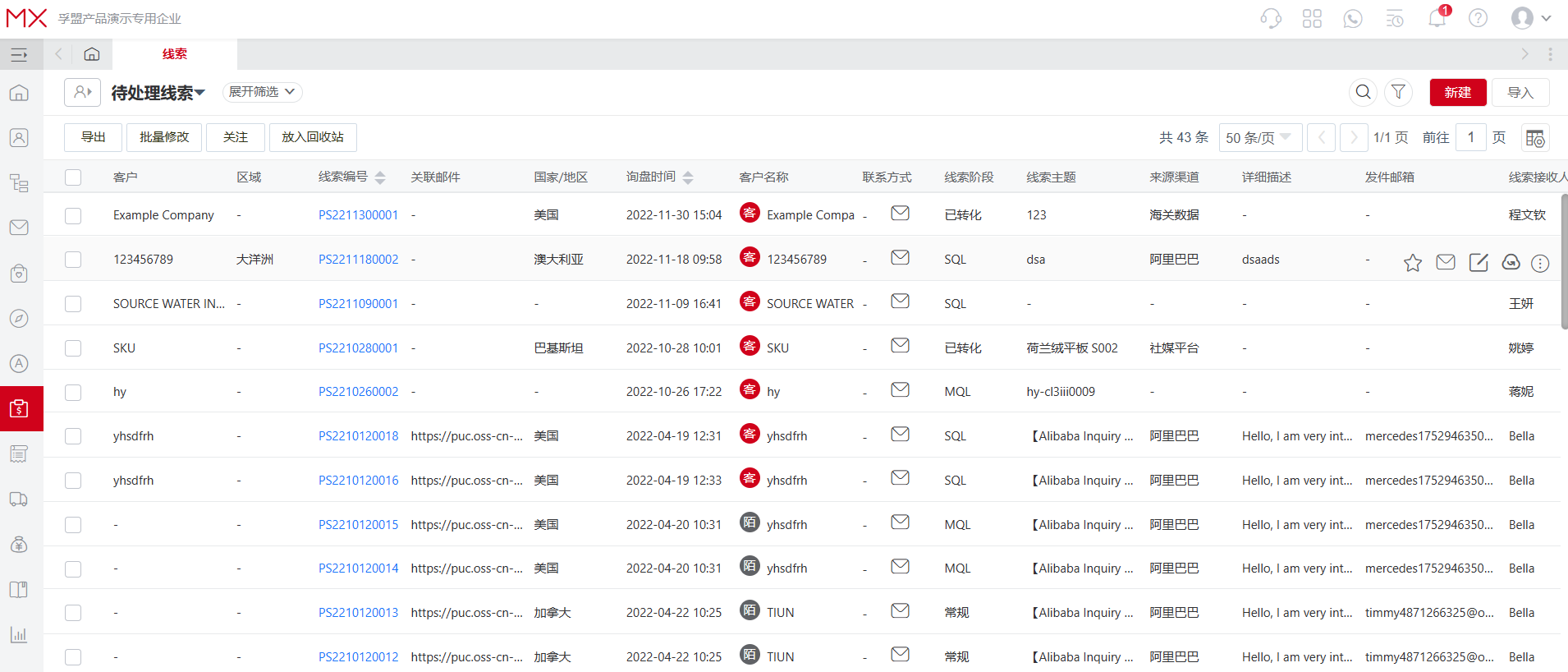Open the filter funnel icon

(x=1398, y=92)
